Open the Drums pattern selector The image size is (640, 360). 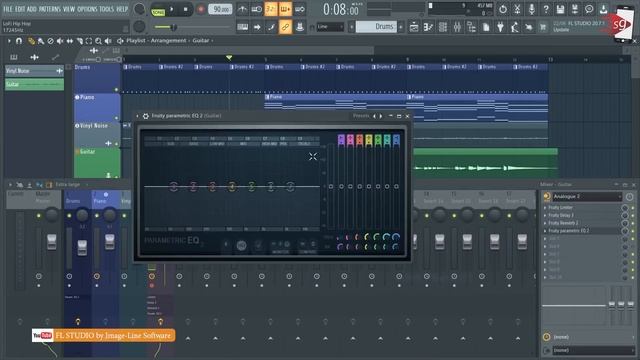coord(376,27)
